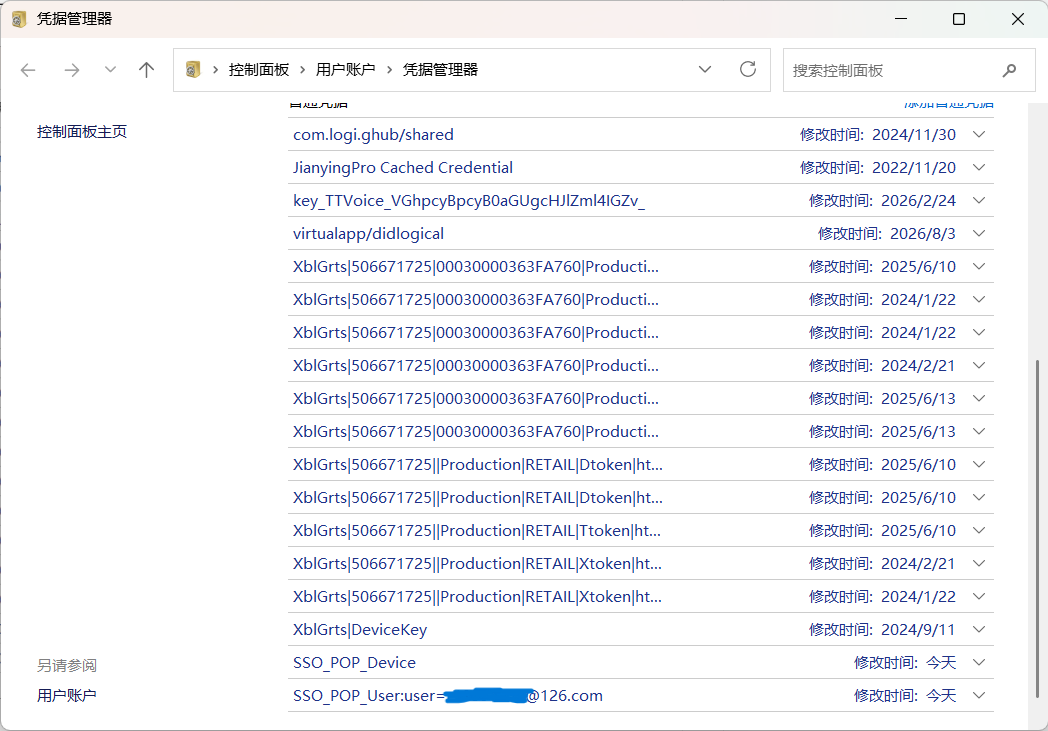1048x731 pixels.
Task: Click the date 修改时间: 2026/8/3
Action: (x=887, y=234)
